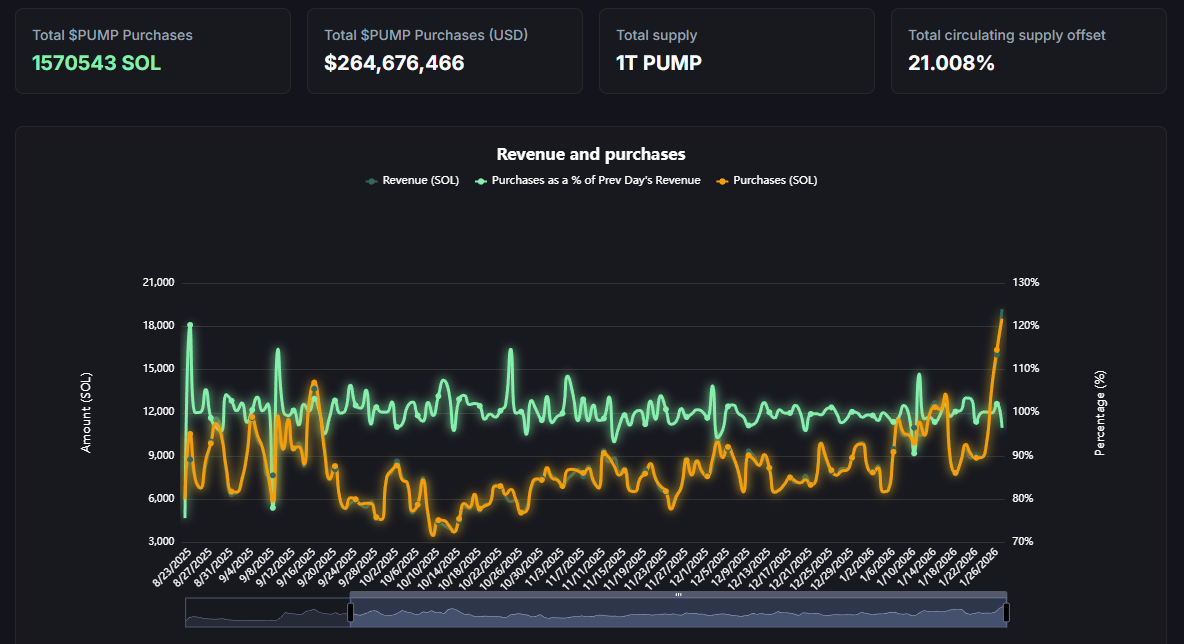Select the "Total $PUMP Purchases" stat card
This screenshot has height=644, width=1184.
(x=152, y=50)
